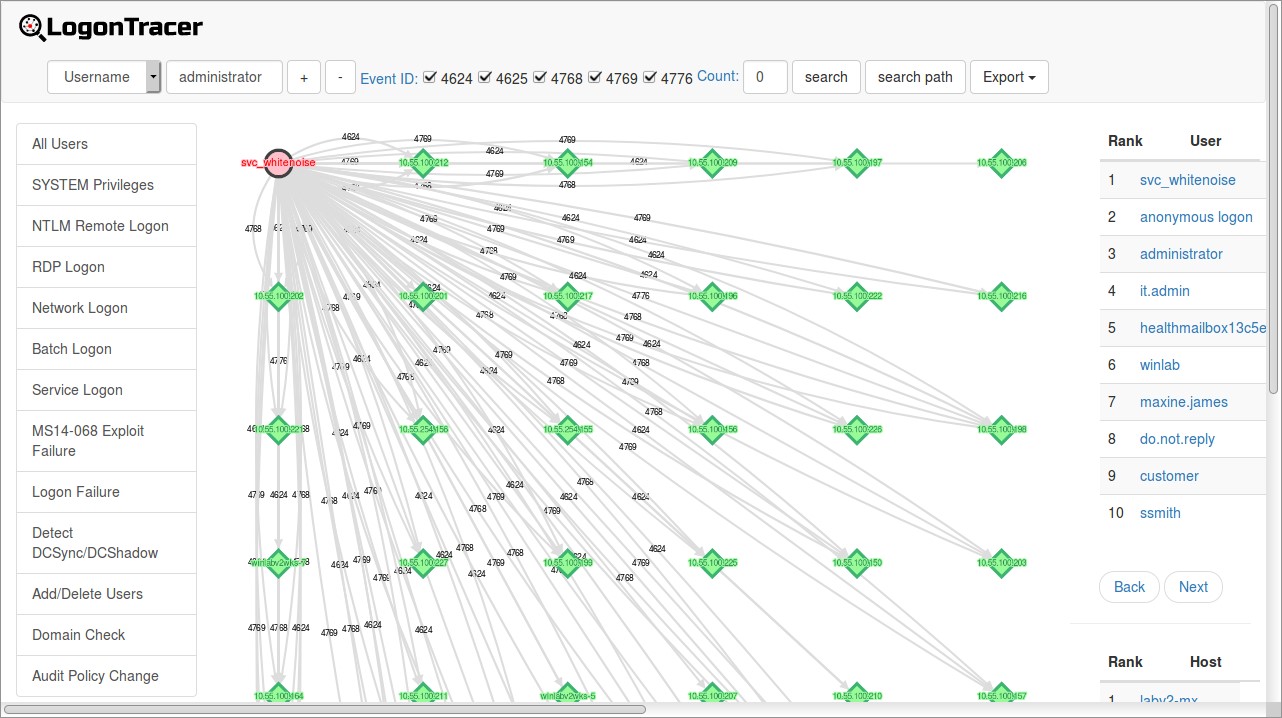Viewport: 1282px width, 718px height.
Task: Click host node 10.55.100.225
Action: (711, 563)
